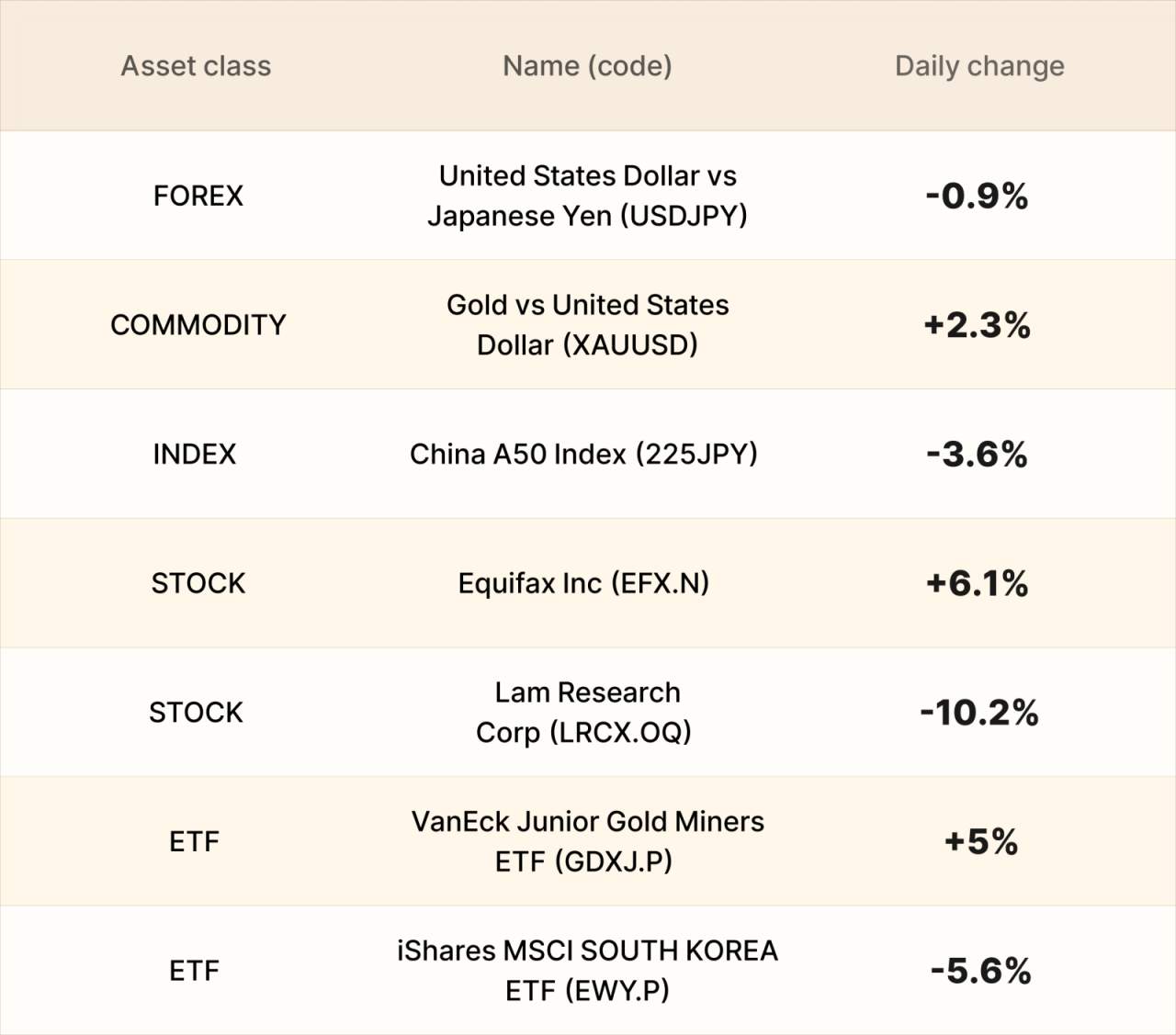Viewport: 1176px width, 1035px height.
Task: Click the -10.2% daily change value
Action: (979, 713)
